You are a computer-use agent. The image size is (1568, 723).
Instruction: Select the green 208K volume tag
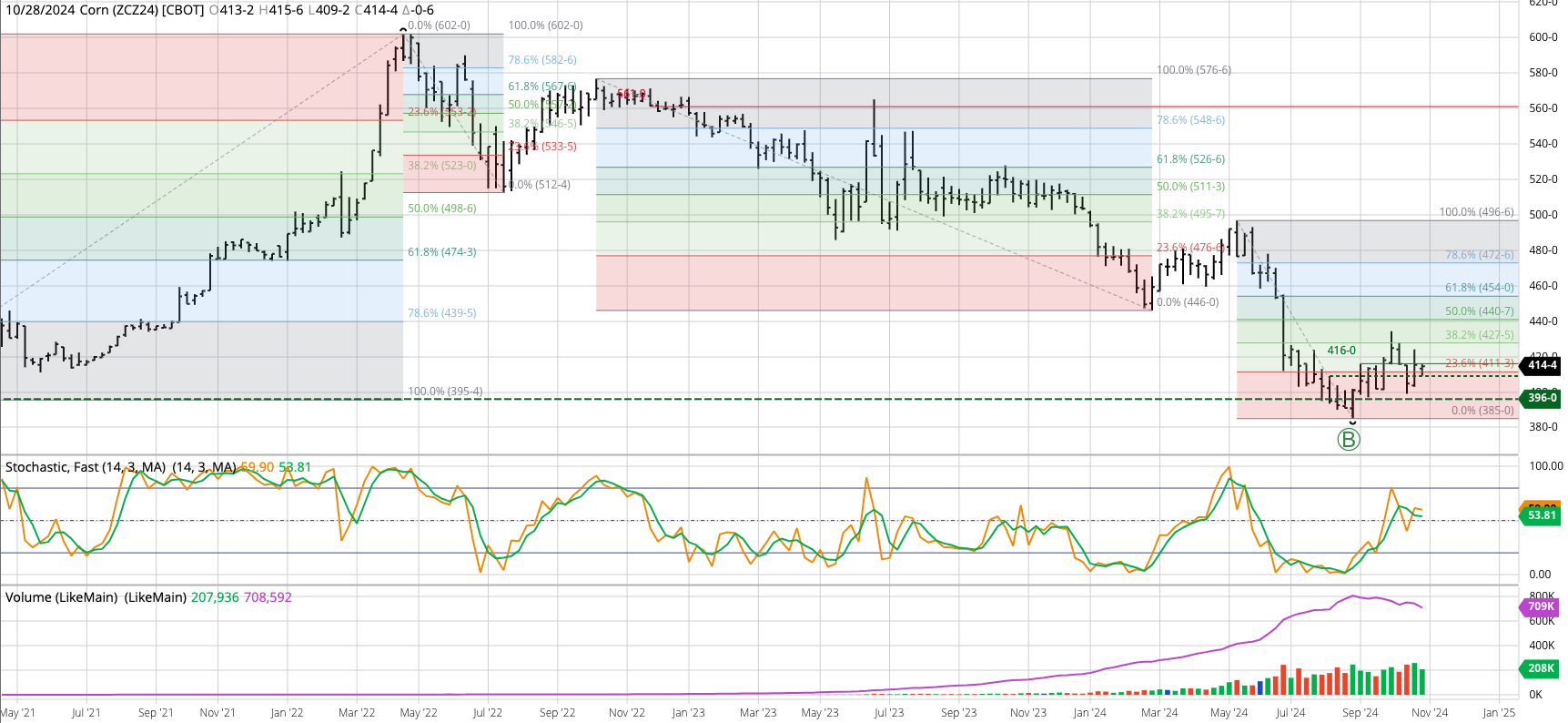pos(1540,668)
